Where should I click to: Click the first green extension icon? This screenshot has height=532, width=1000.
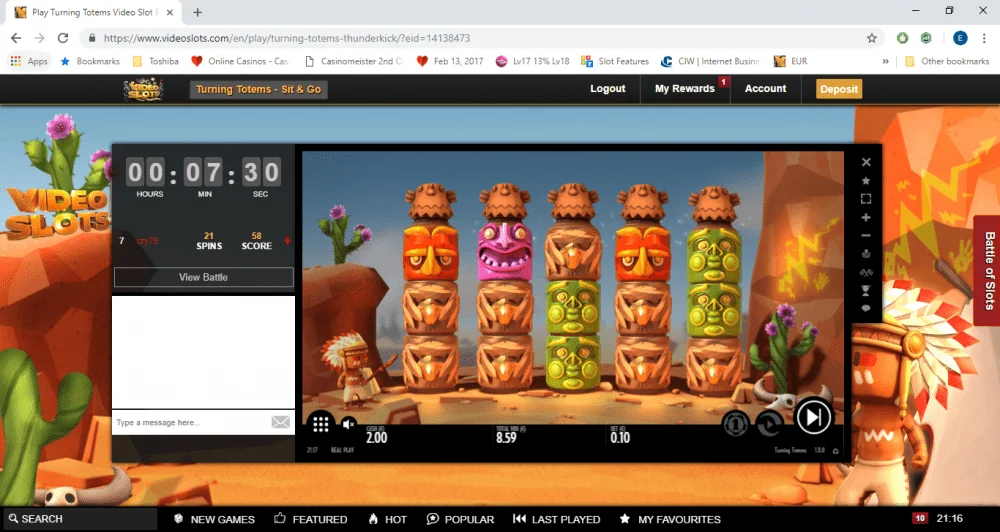[x=902, y=38]
